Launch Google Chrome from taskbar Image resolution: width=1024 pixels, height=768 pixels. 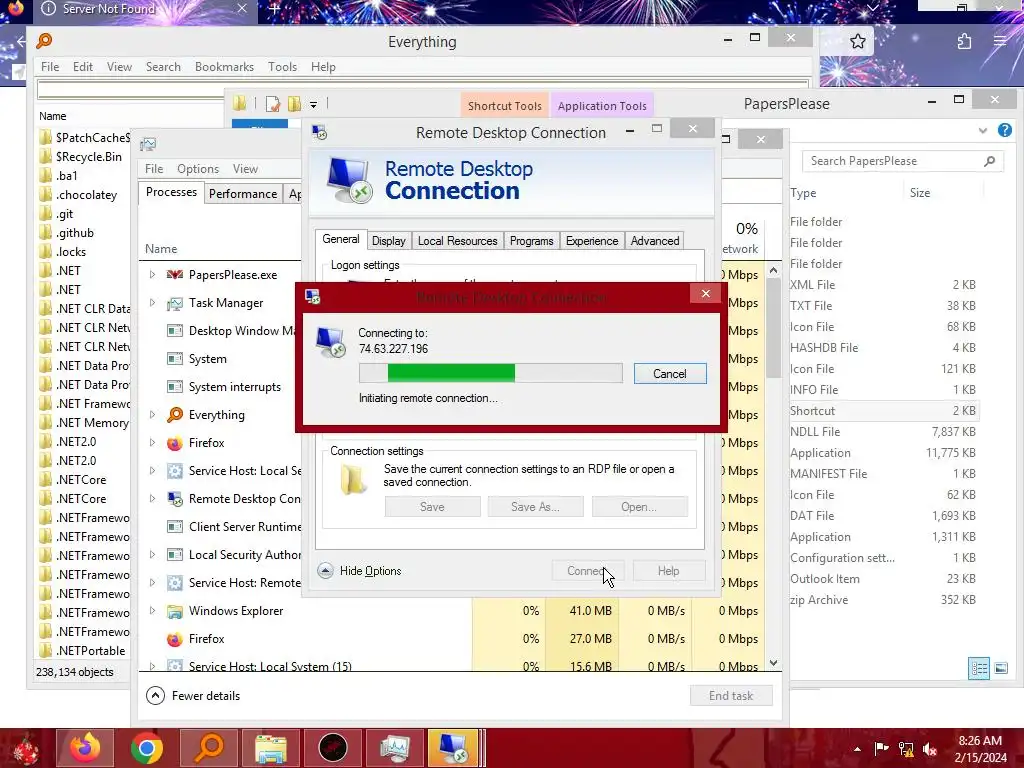click(146, 748)
